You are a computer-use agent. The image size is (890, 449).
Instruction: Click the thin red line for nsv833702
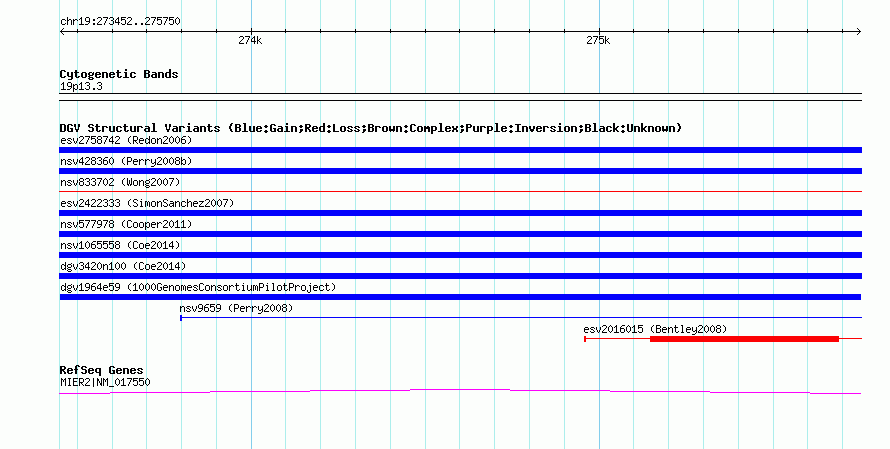click(x=460, y=192)
